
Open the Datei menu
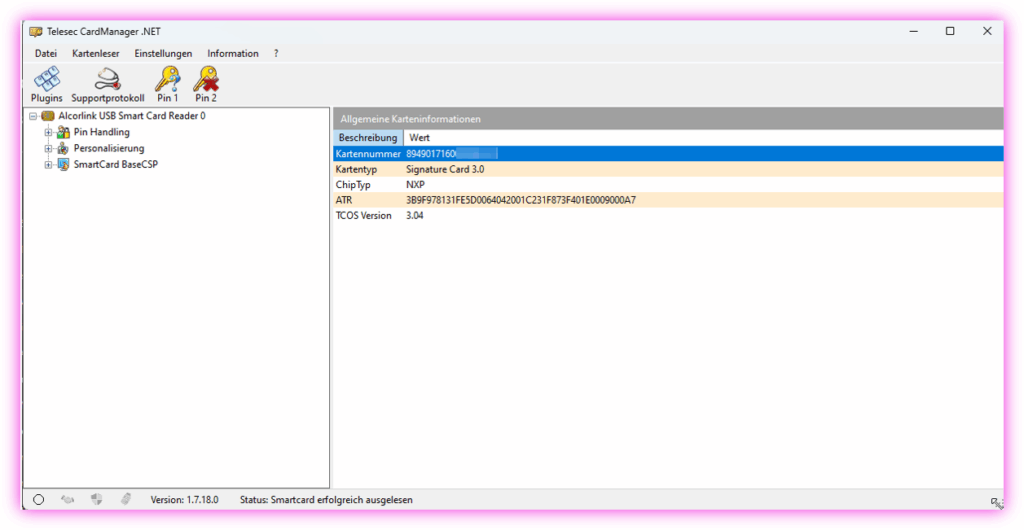coord(46,53)
